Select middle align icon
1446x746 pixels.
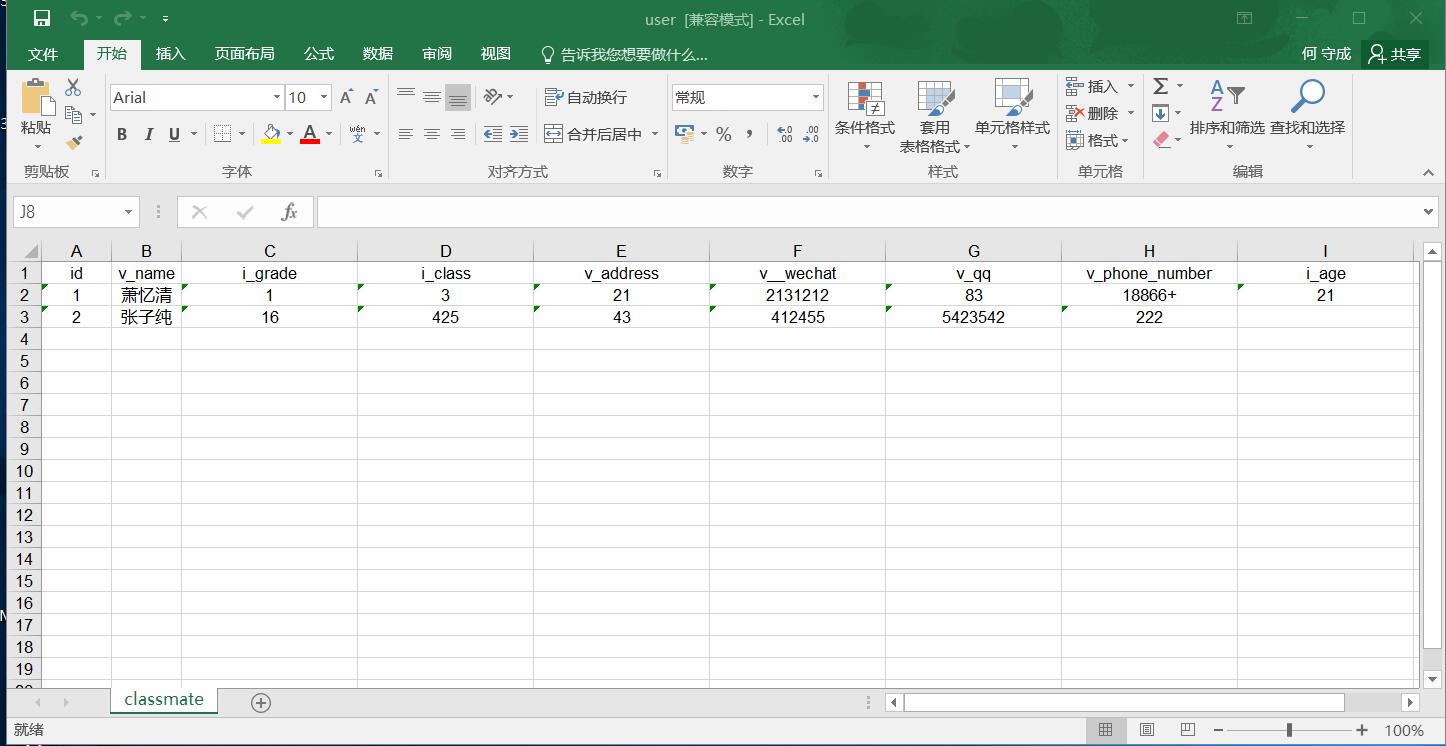point(431,97)
